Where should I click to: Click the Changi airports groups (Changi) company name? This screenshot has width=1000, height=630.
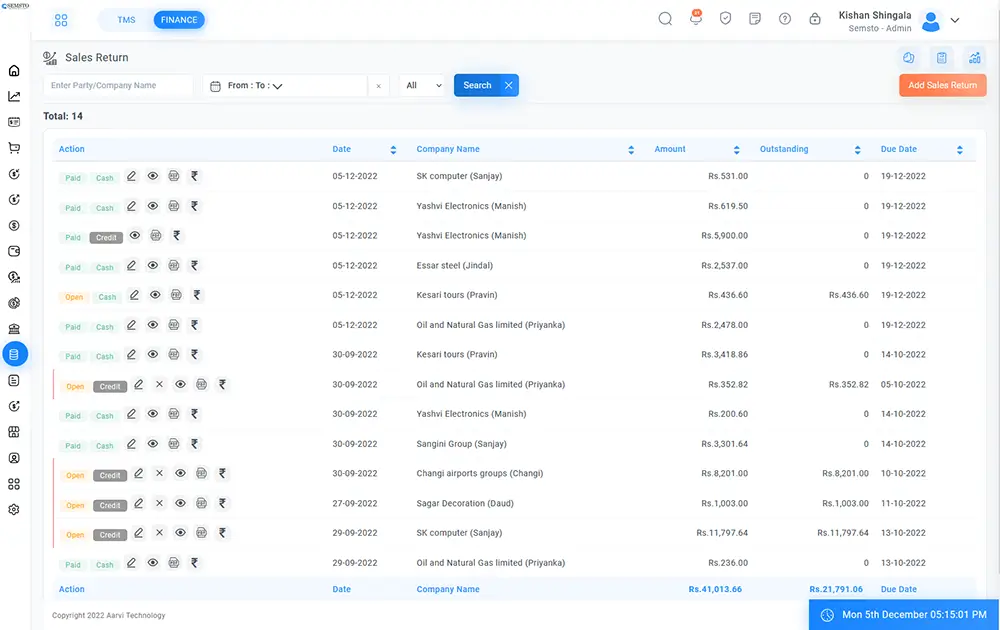pos(480,473)
